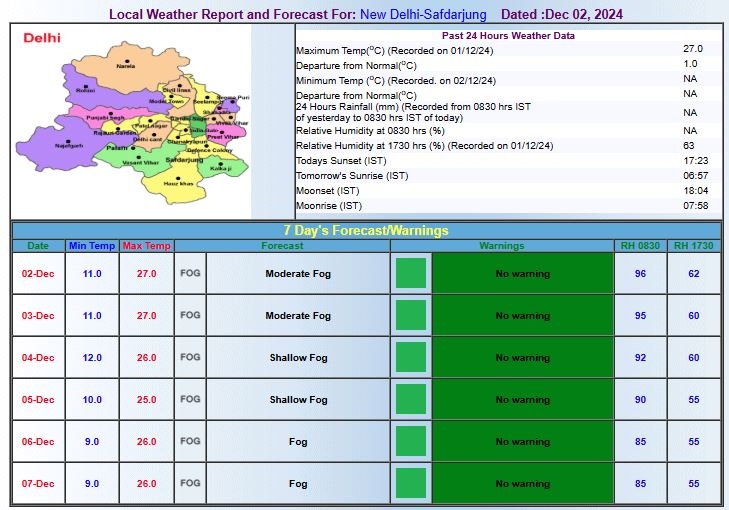Click RH 1730 value 62

click(x=694, y=273)
